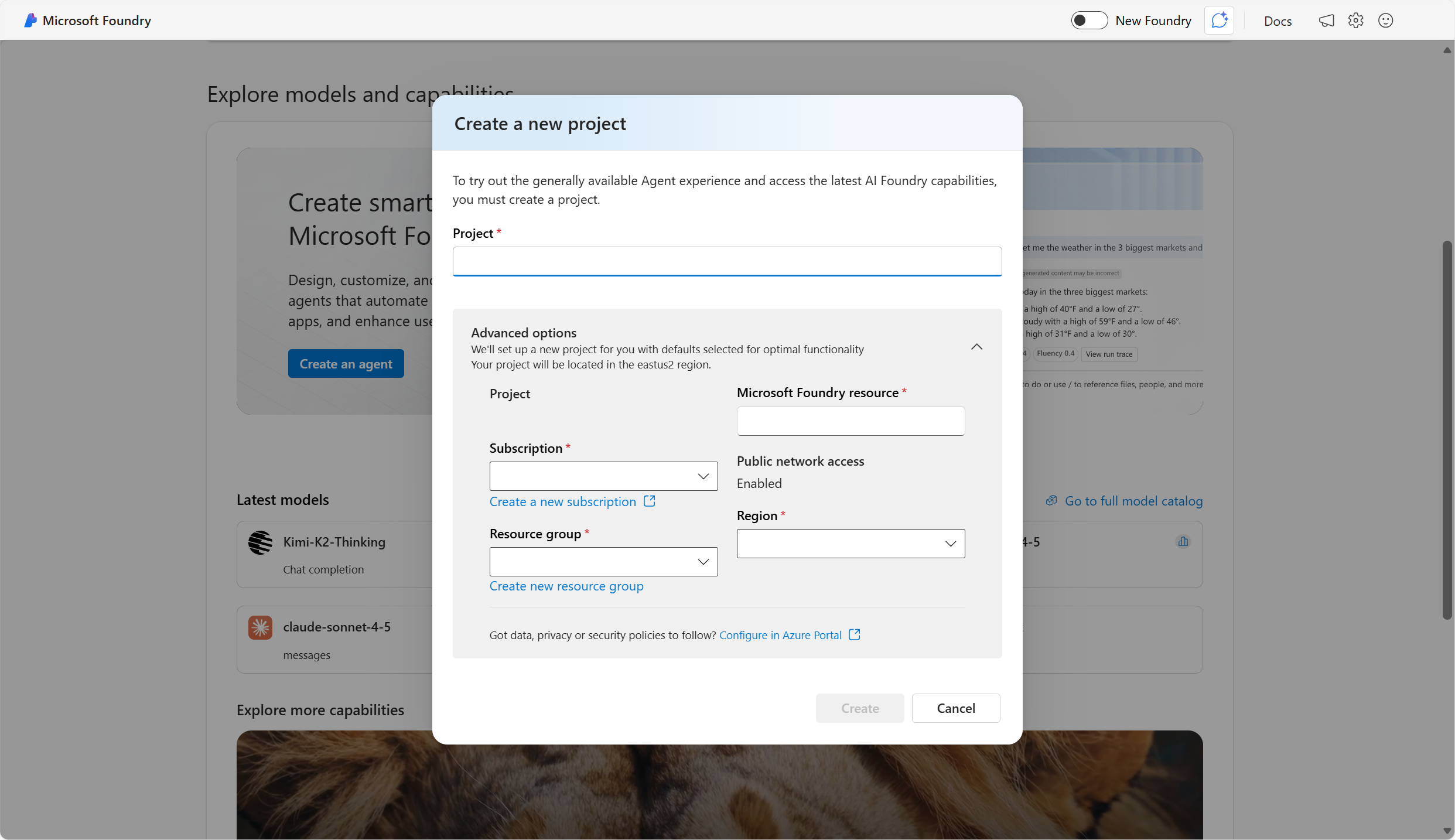
Task: Open the Docs page
Action: click(1278, 20)
